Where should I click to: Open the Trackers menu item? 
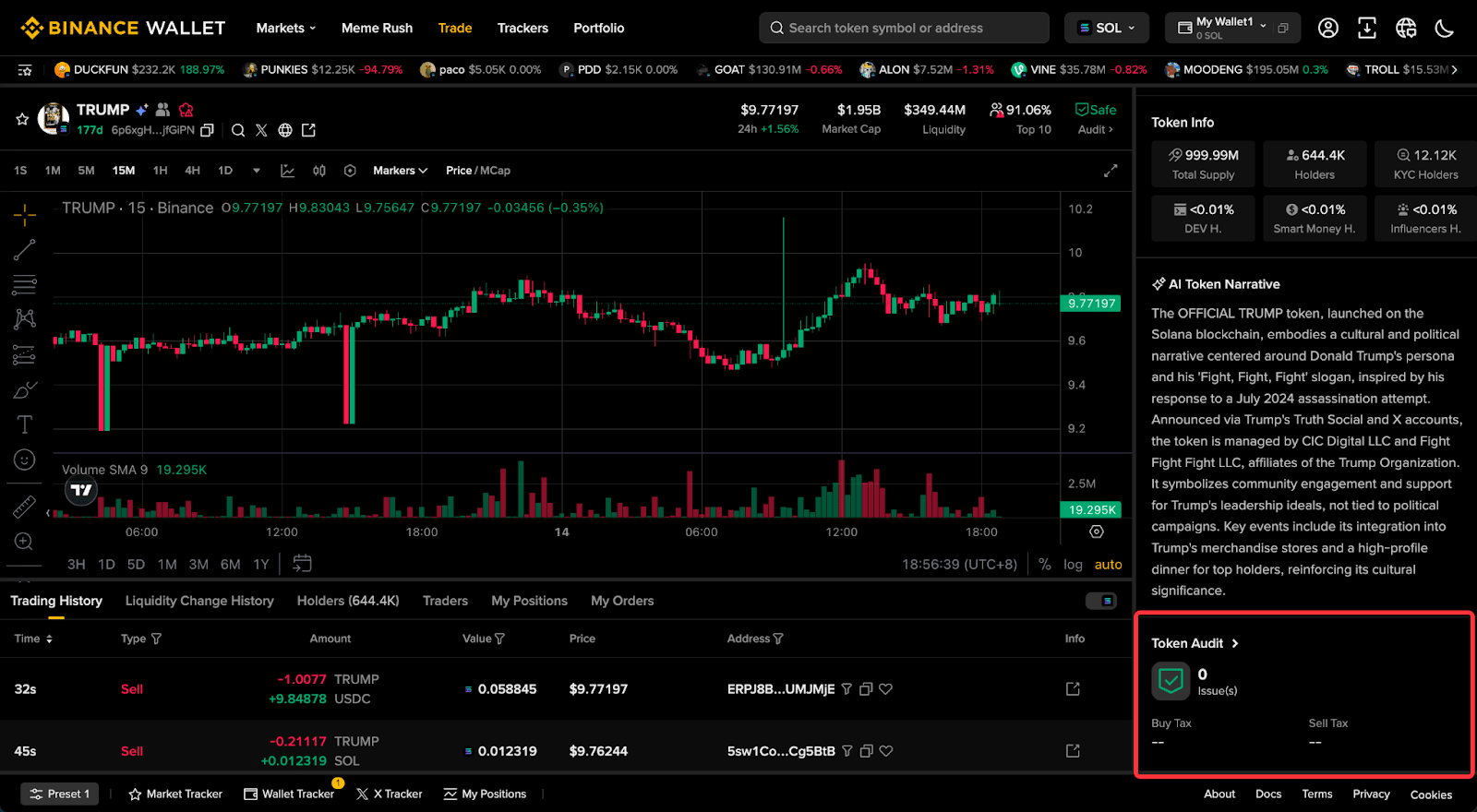pyautogui.click(x=522, y=28)
